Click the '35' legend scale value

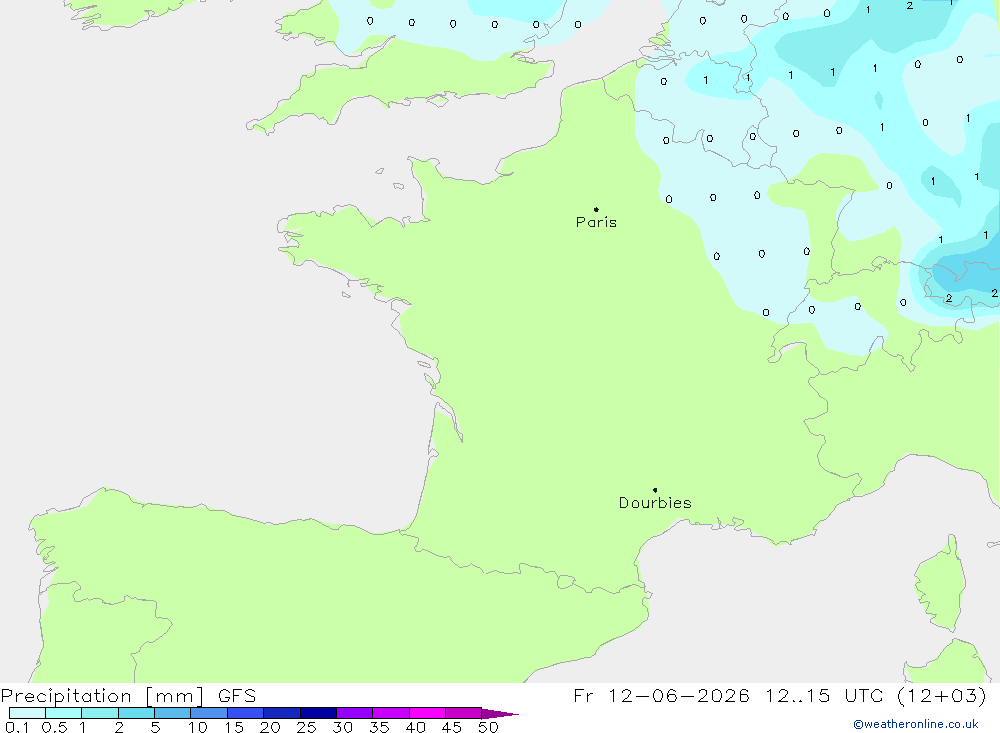379,727
